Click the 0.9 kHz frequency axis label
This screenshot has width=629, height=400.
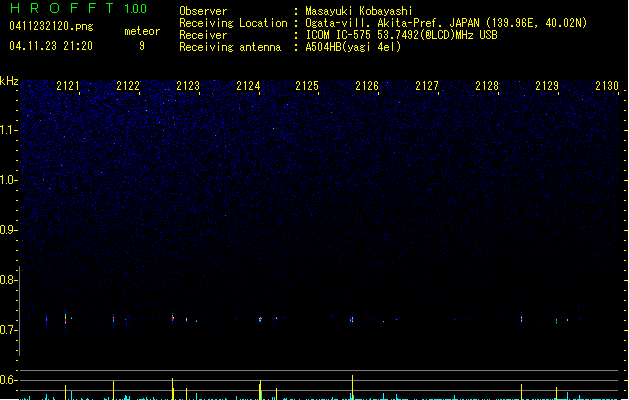tap(8, 230)
